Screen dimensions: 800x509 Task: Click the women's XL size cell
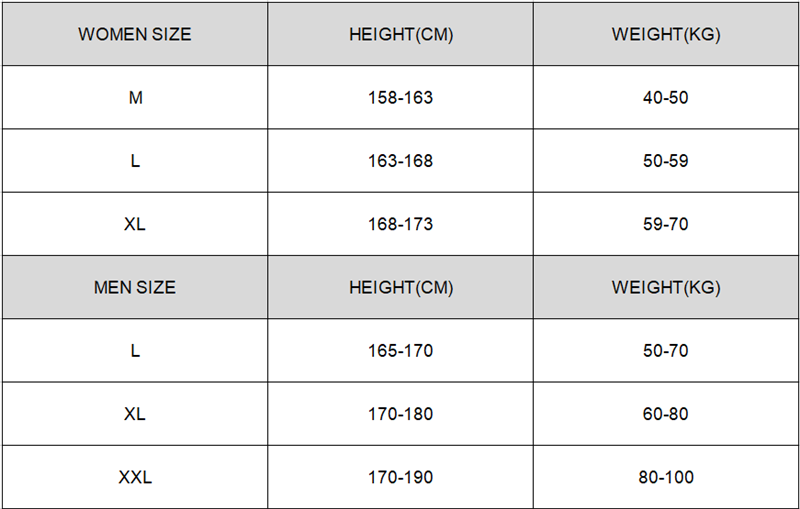tap(135, 224)
